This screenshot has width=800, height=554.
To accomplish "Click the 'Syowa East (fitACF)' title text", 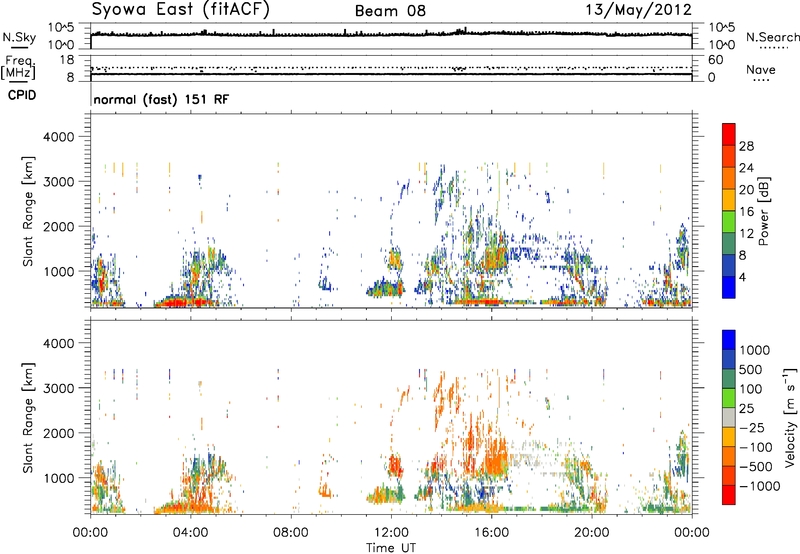I will 181,9.
